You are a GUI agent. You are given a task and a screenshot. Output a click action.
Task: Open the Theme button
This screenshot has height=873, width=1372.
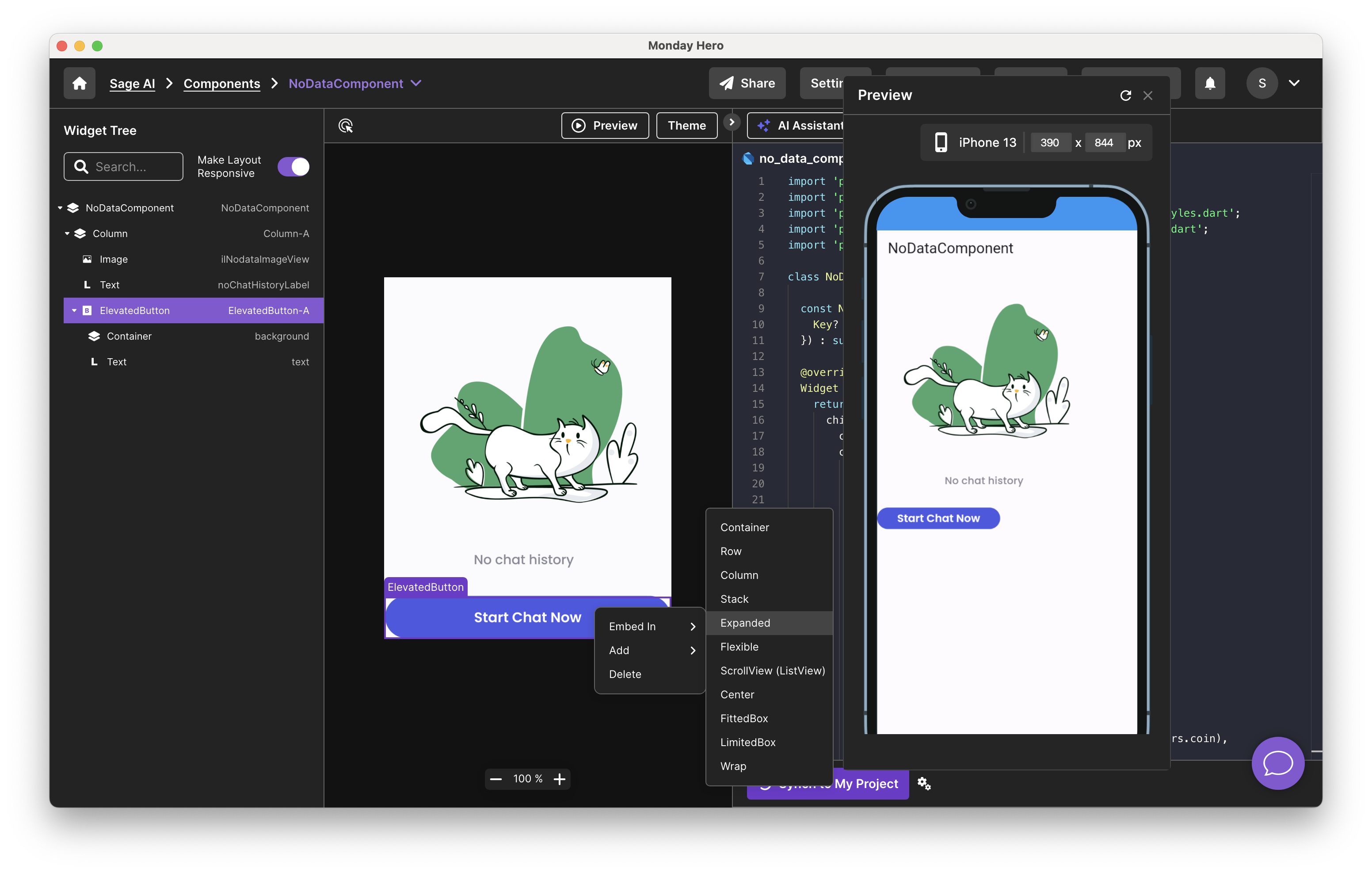tap(686, 126)
